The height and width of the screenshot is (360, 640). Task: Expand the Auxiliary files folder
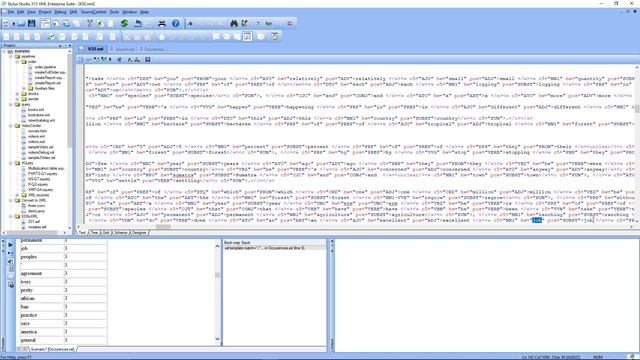(24, 88)
